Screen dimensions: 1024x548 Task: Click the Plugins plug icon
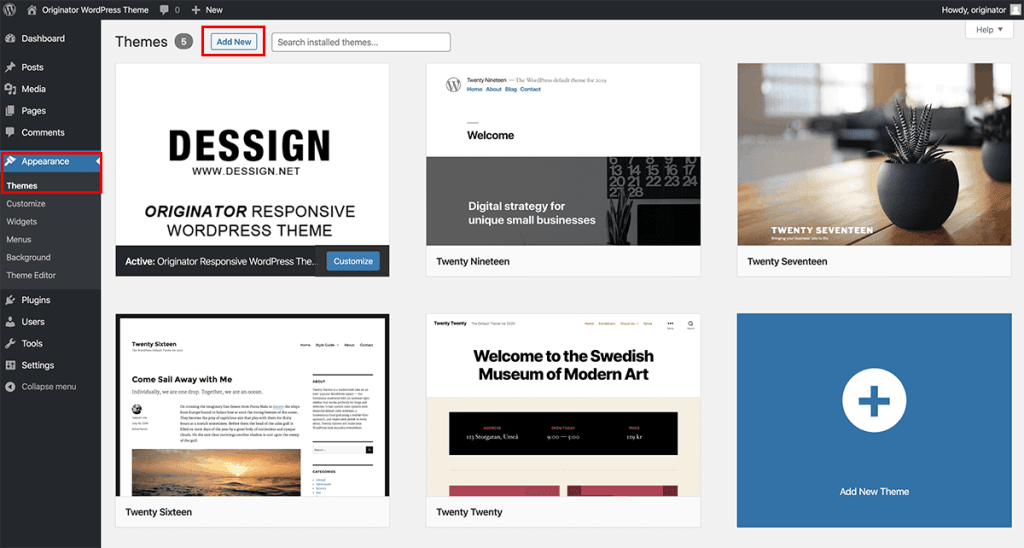[x=10, y=300]
